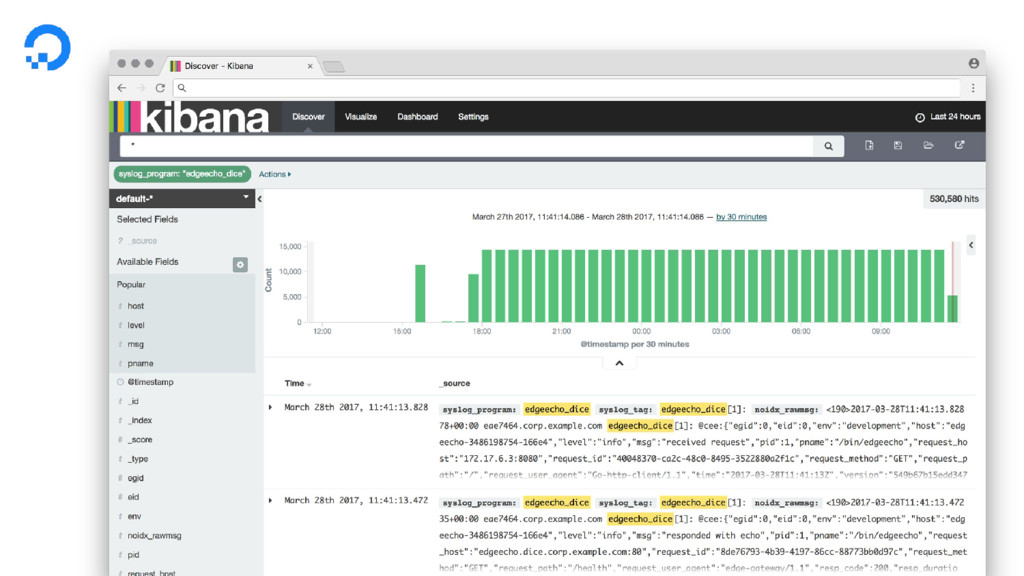1024x576 pixels.
Task: Expand the 11:41:13.828 log row
Action: point(270,407)
